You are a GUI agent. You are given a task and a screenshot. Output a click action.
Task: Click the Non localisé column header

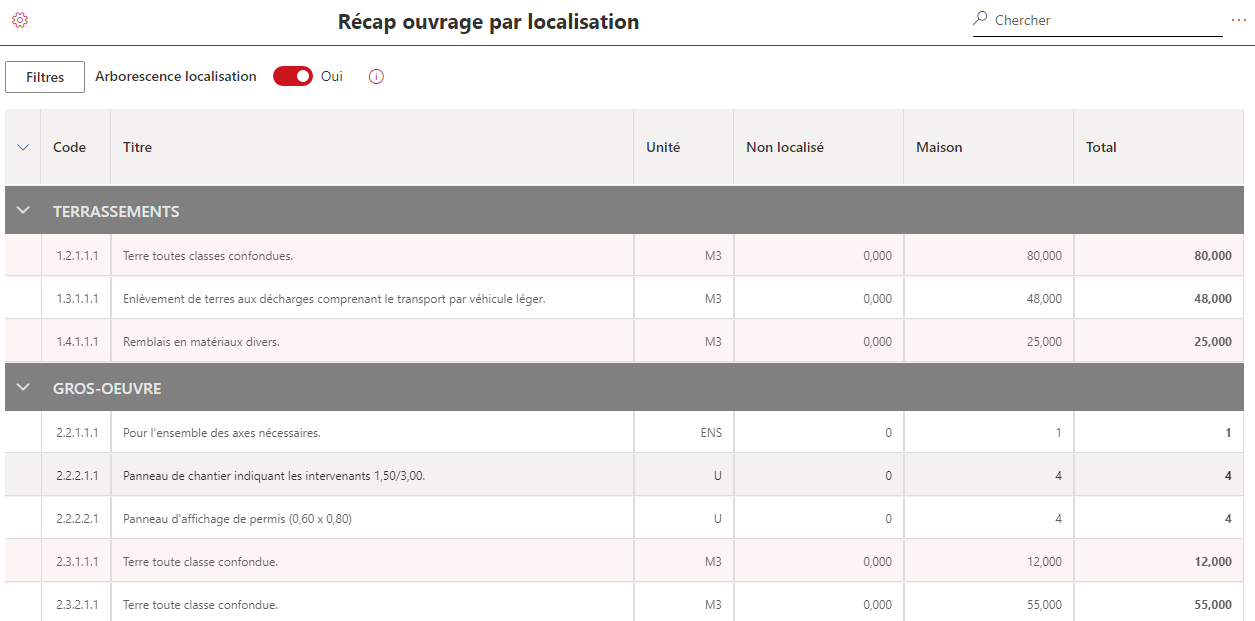coord(785,147)
